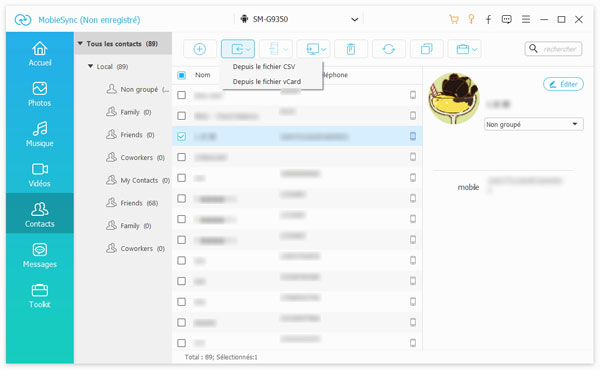600x370 pixels.
Task: Select the Family (0) group below Non groupé
Action: (129, 112)
